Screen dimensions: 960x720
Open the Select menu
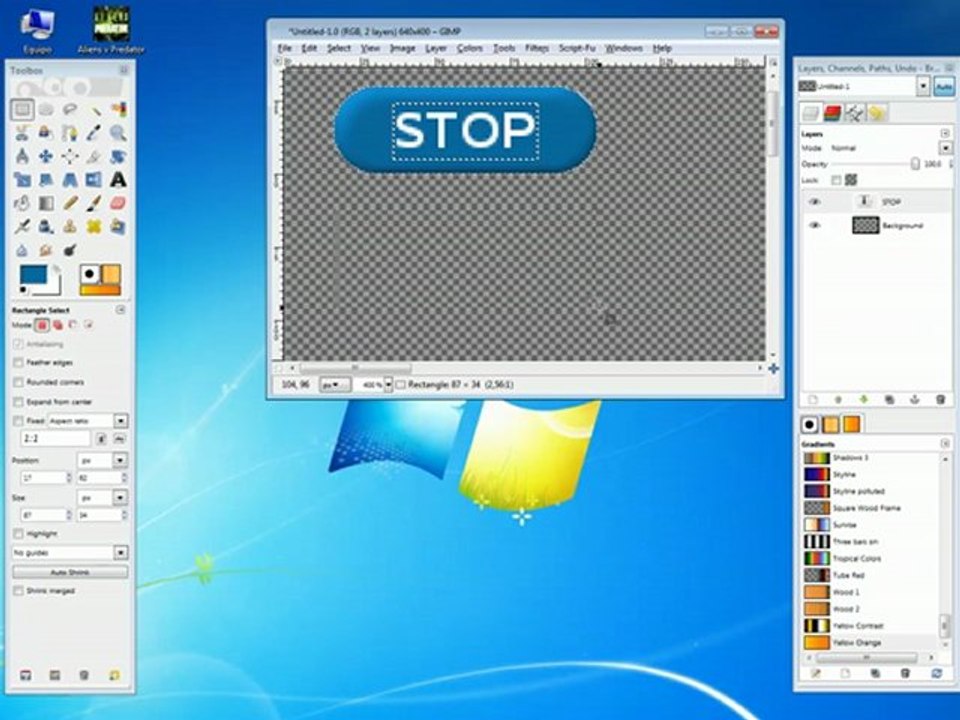coord(339,48)
